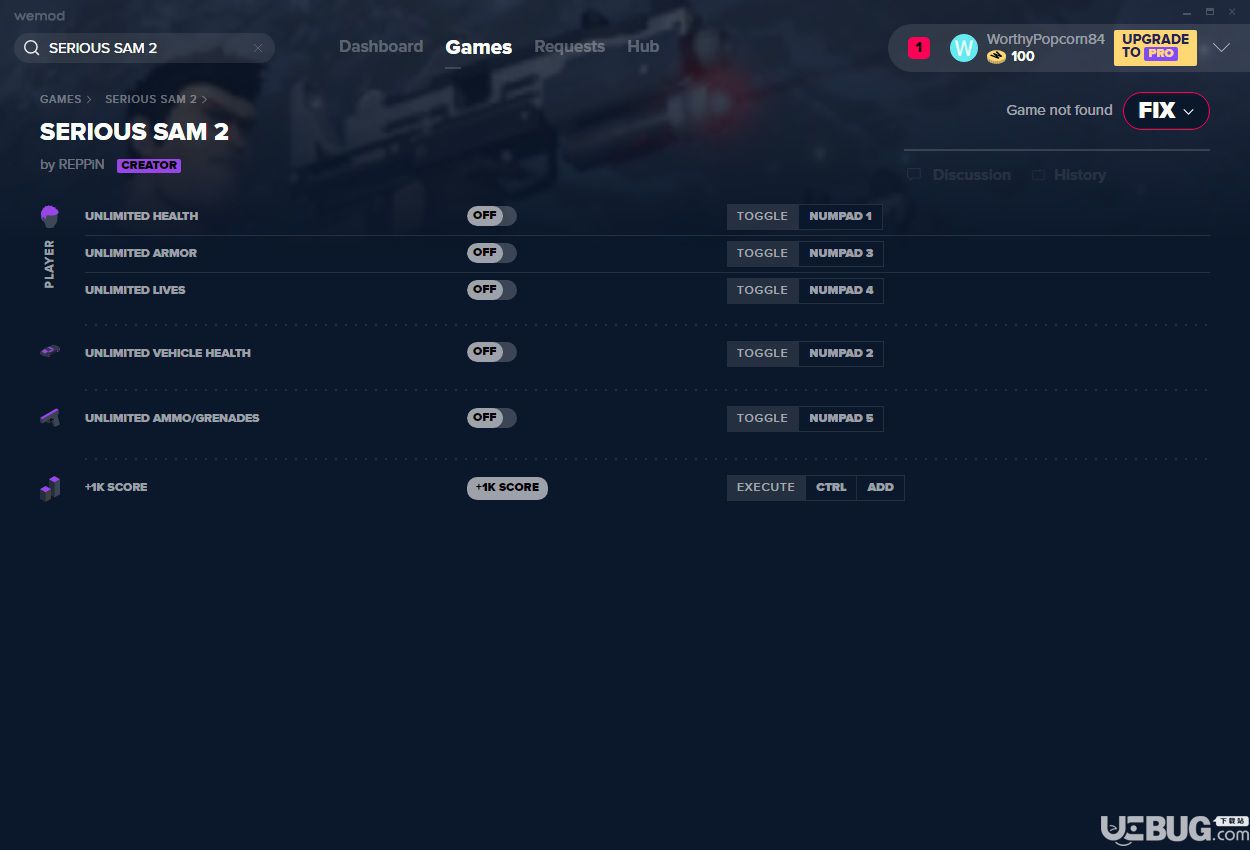Click the SERIOUS SAM 2 game title
The height and width of the screenshot is (850, 1250).
[x=135, y=132]
